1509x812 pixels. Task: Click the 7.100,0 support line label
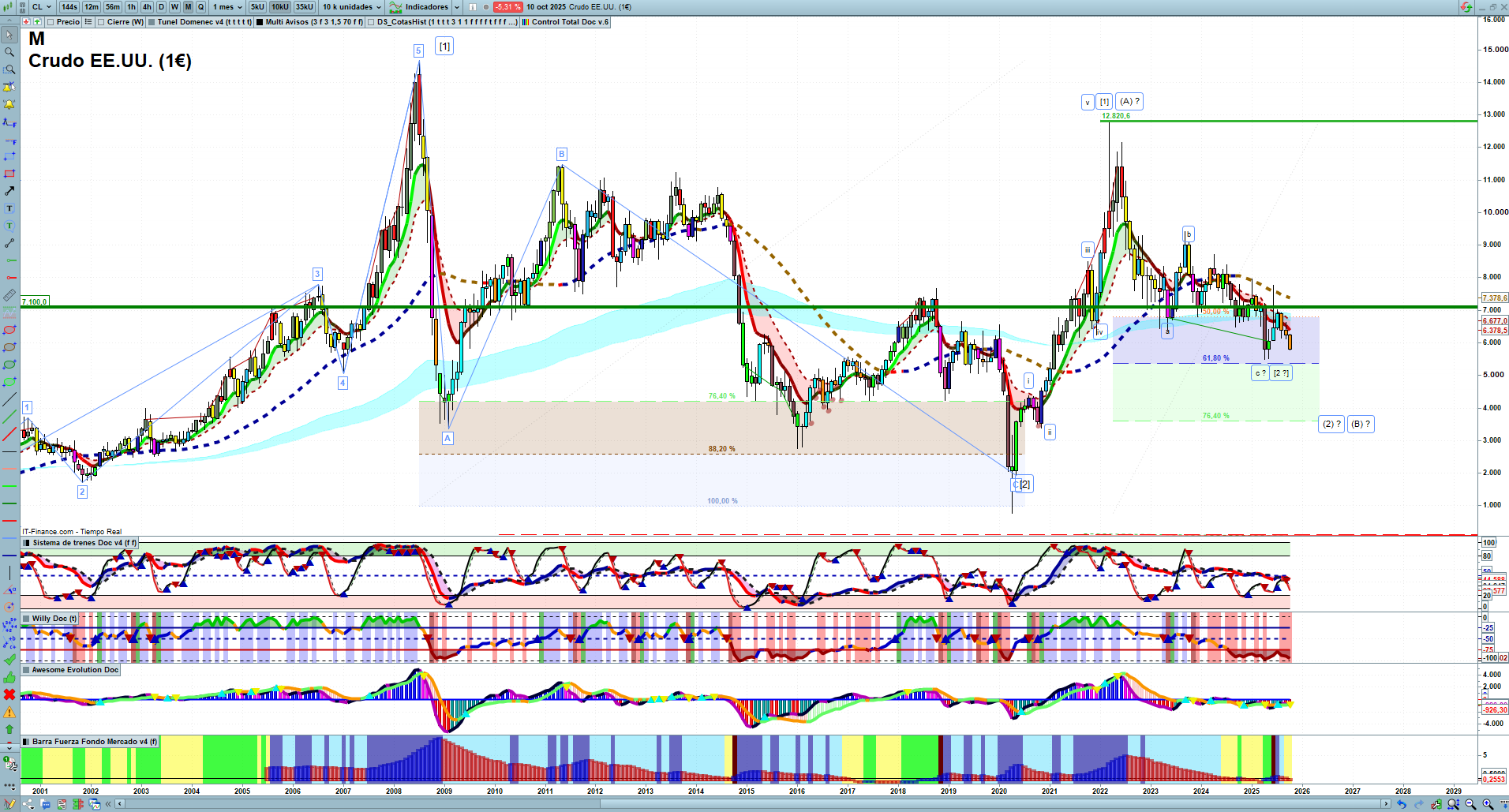35,302
